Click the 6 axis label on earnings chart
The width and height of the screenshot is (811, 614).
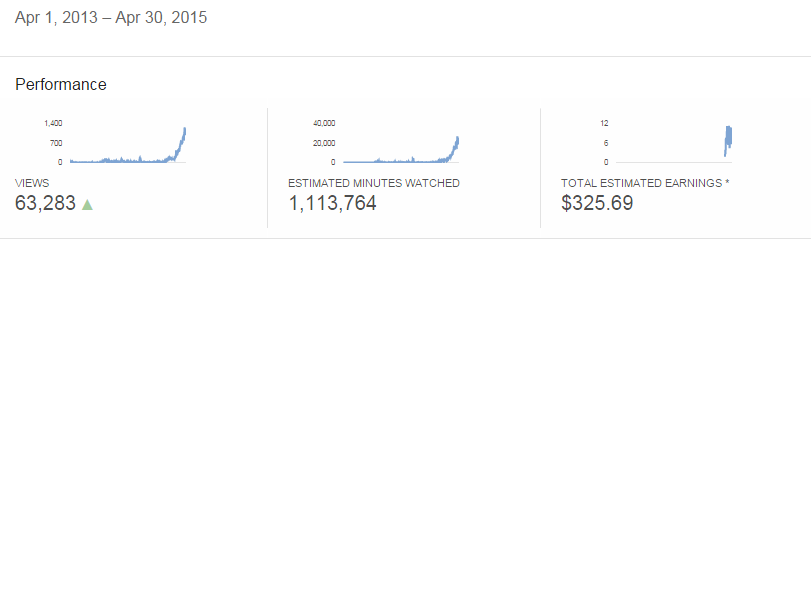606,143
